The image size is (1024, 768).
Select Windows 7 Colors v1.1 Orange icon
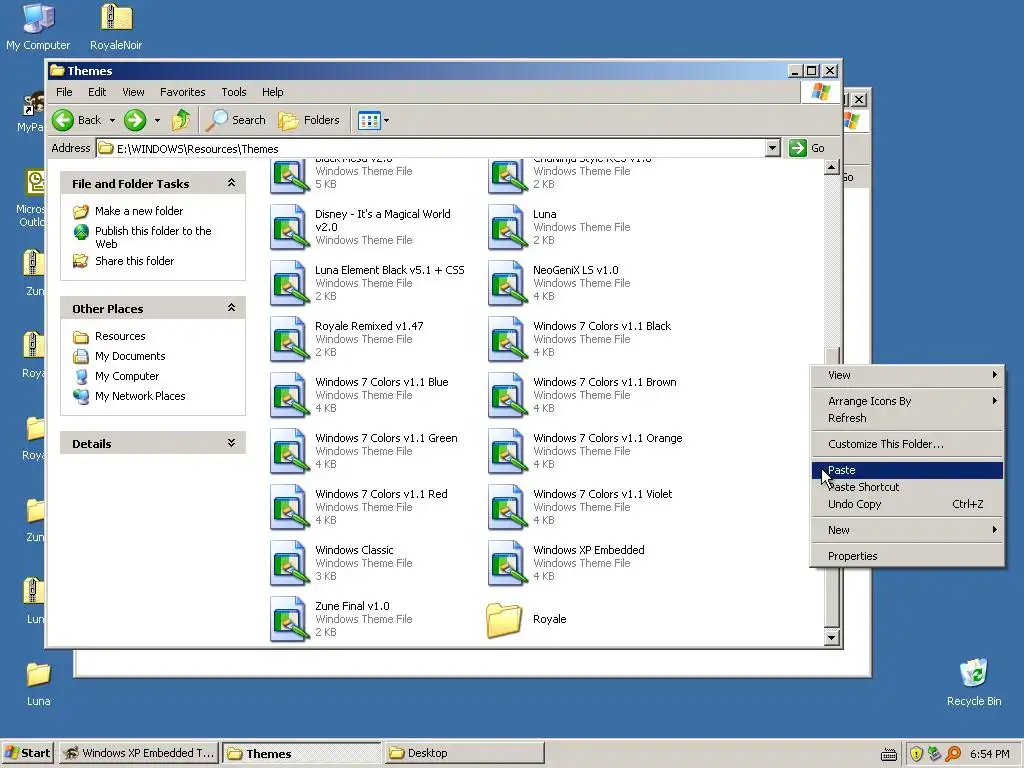pyautogui.click(x=507, y=452)
